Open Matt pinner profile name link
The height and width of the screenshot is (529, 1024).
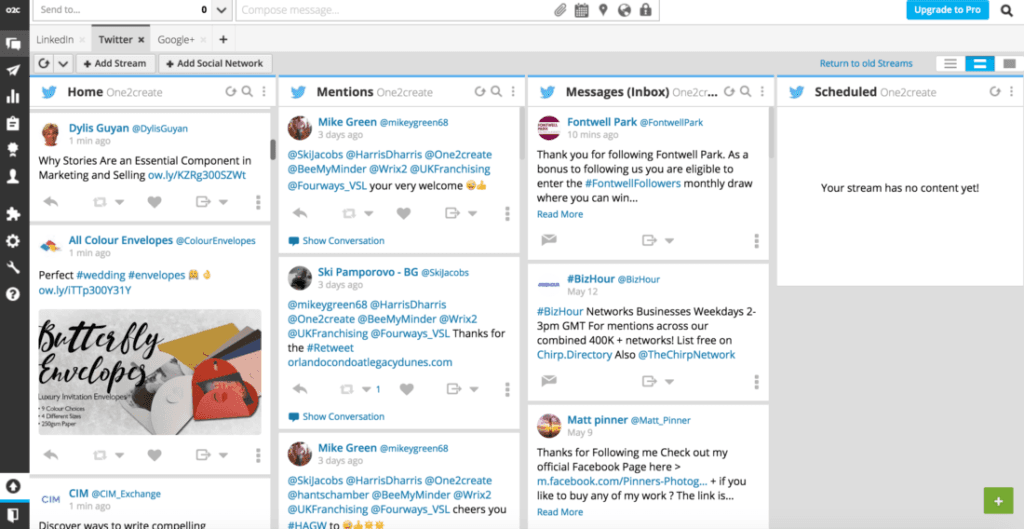click(x=598, y=419)
